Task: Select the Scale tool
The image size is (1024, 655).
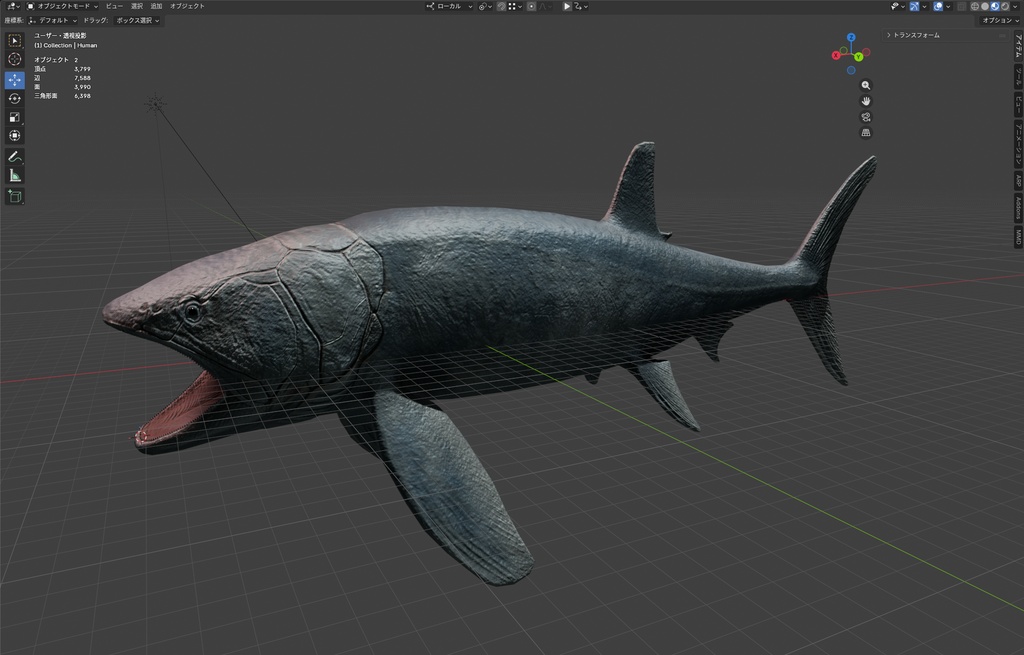Action: 14,118
